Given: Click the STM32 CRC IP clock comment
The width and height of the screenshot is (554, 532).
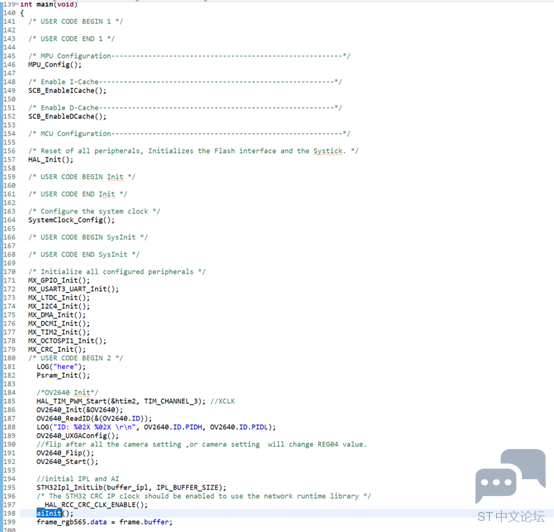Looking at the screenshot, I should click(204, 496).
